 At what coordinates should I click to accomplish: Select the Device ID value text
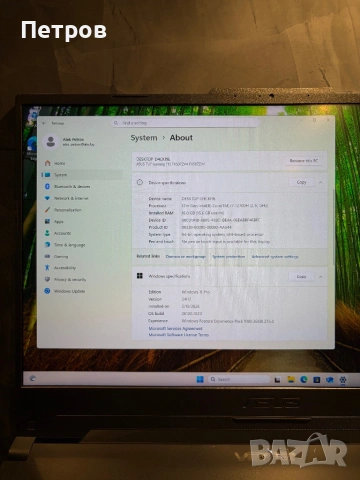tap(221, 220)
